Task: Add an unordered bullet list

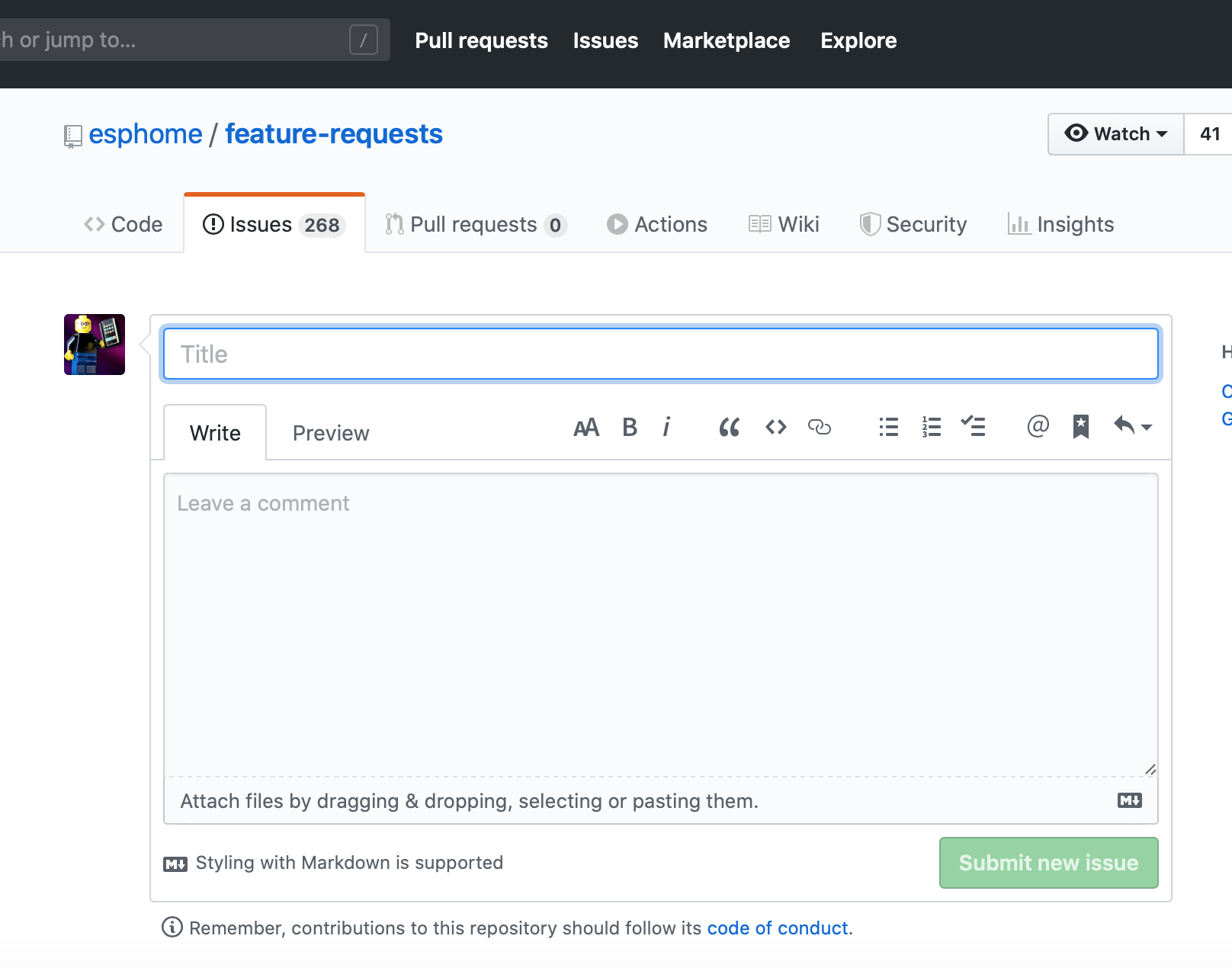Action: pyautogui.click(x=888, y=427)
